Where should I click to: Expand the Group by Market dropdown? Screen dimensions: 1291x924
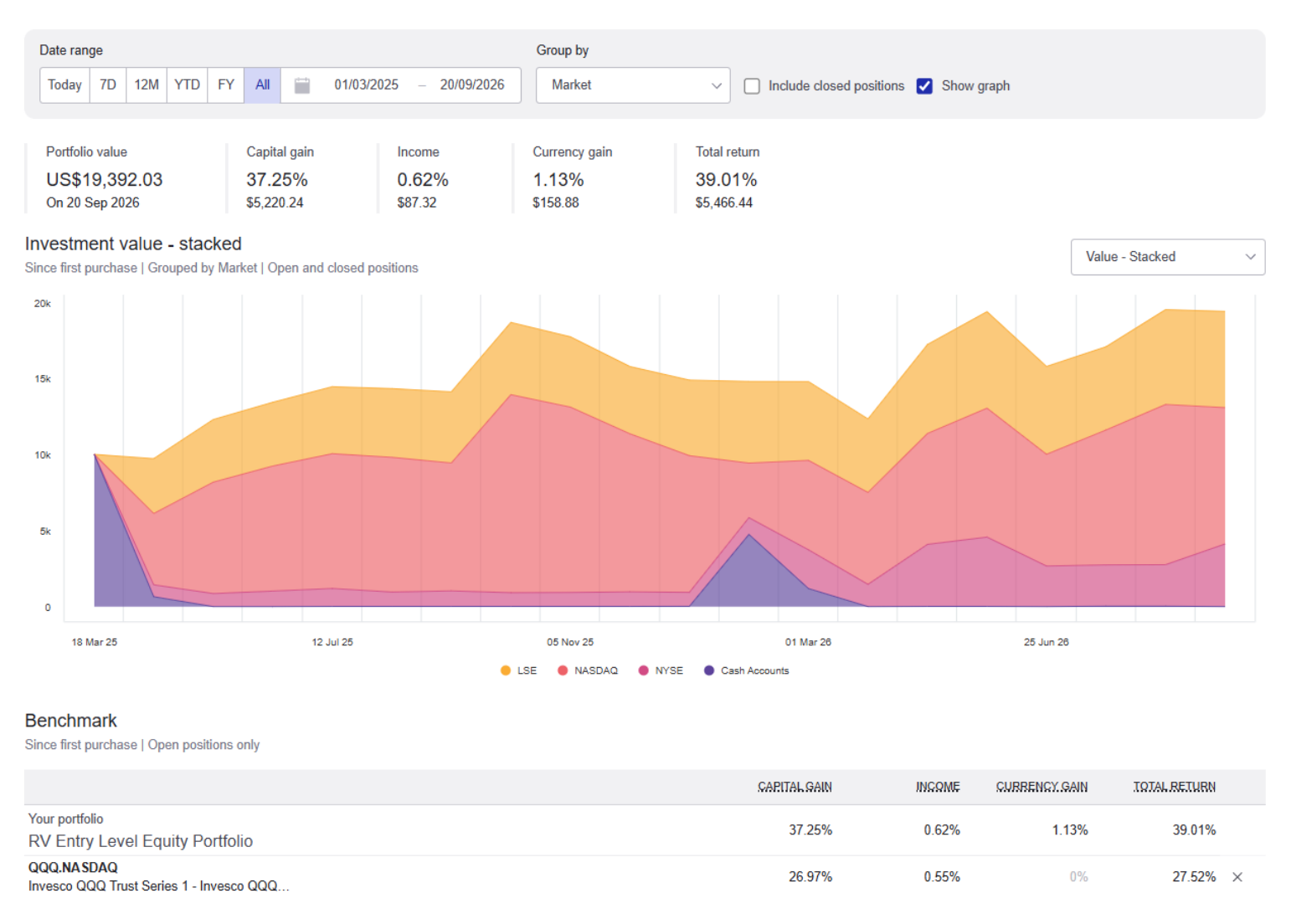pos(633,85)
